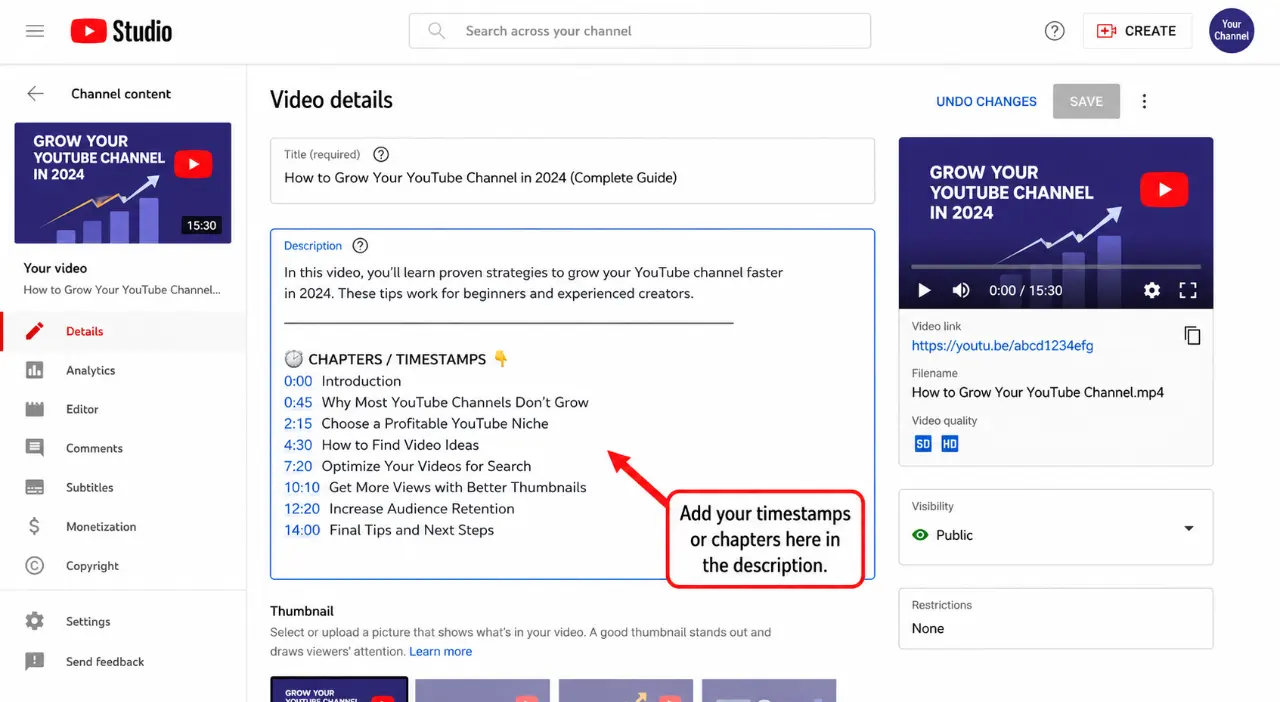Click the 14:00 timestamp link
Screen dimensions: 1280x702
302,530
